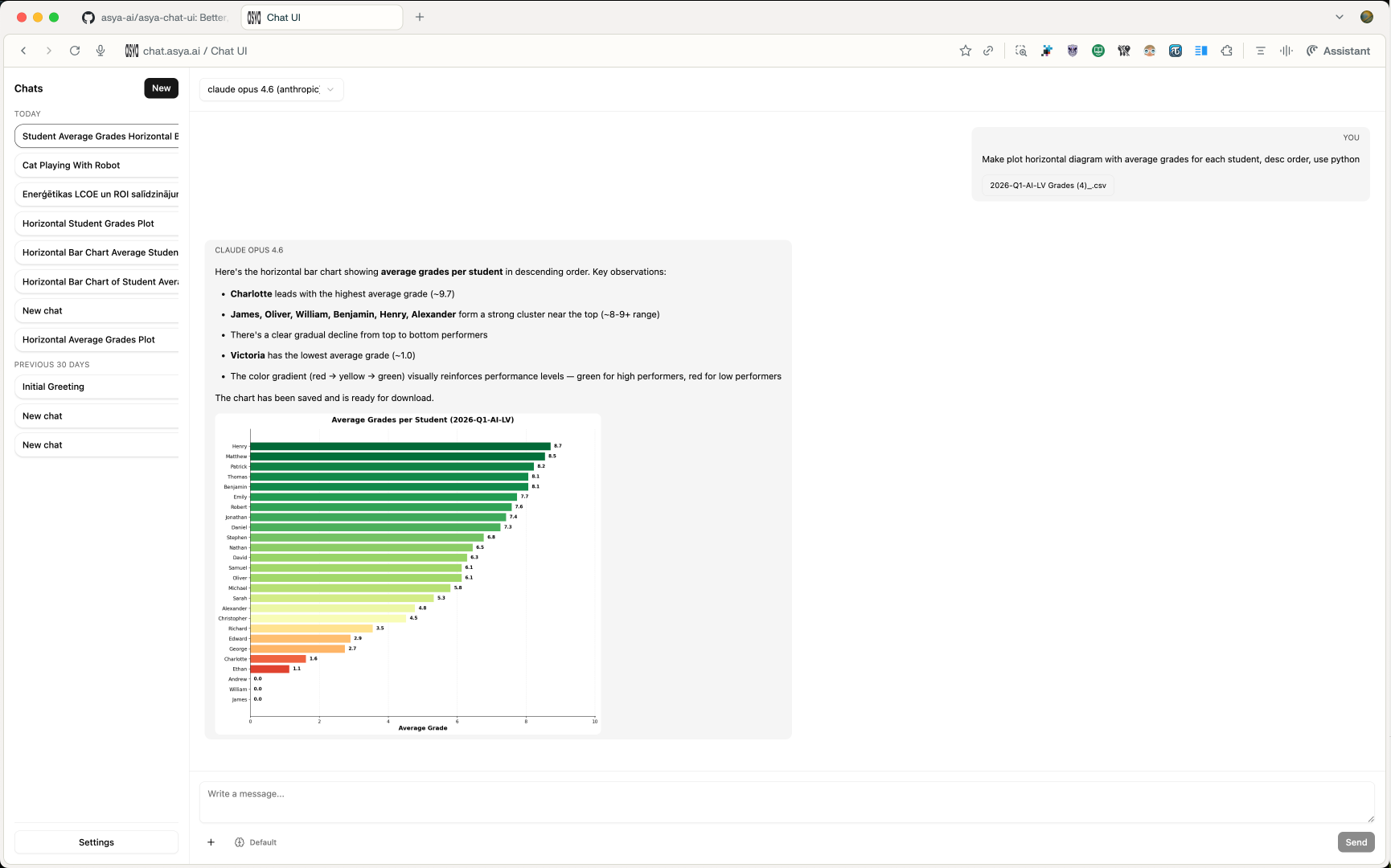Expand the browser tab list chevron
Viewport: 1391px width, 868px height.
(x=1339, y=17)
